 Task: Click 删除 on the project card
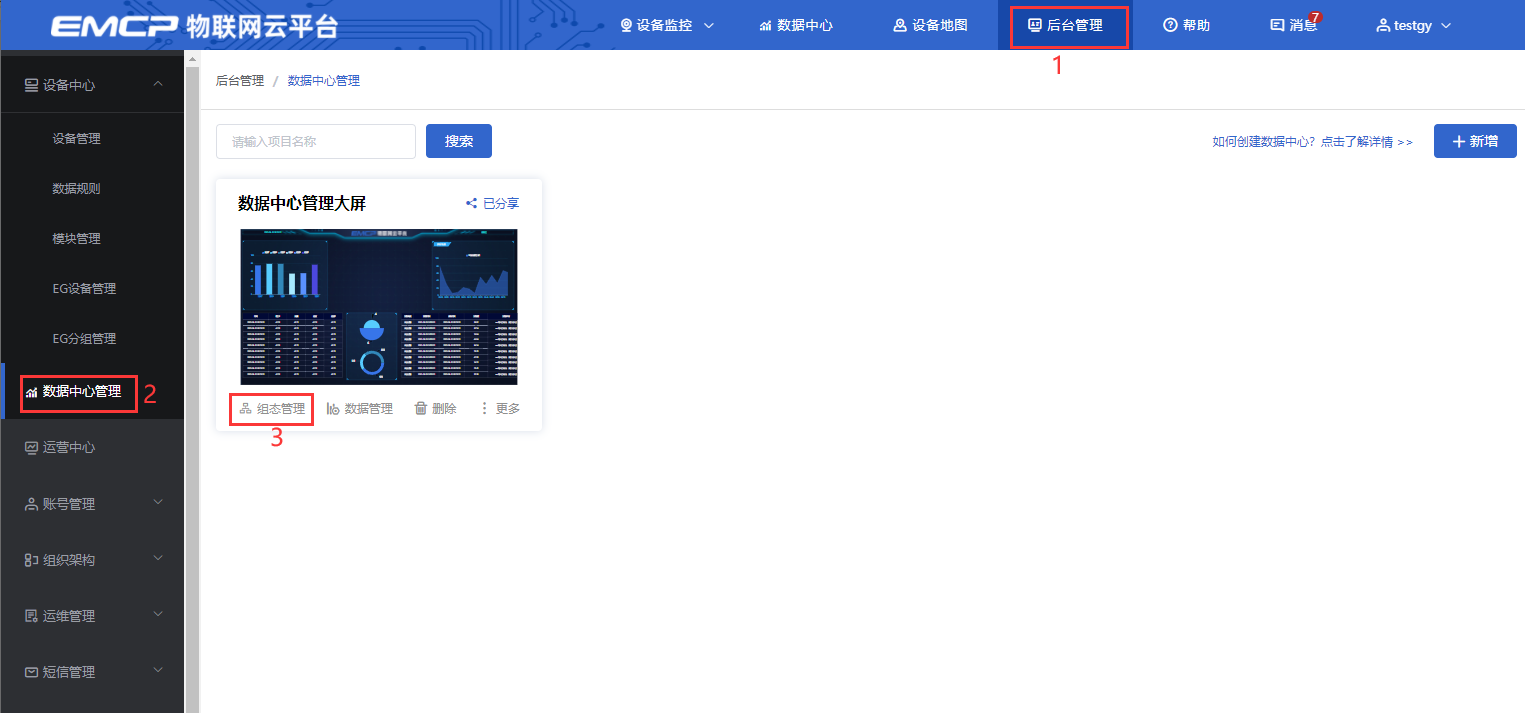click(x=436, y=409)
